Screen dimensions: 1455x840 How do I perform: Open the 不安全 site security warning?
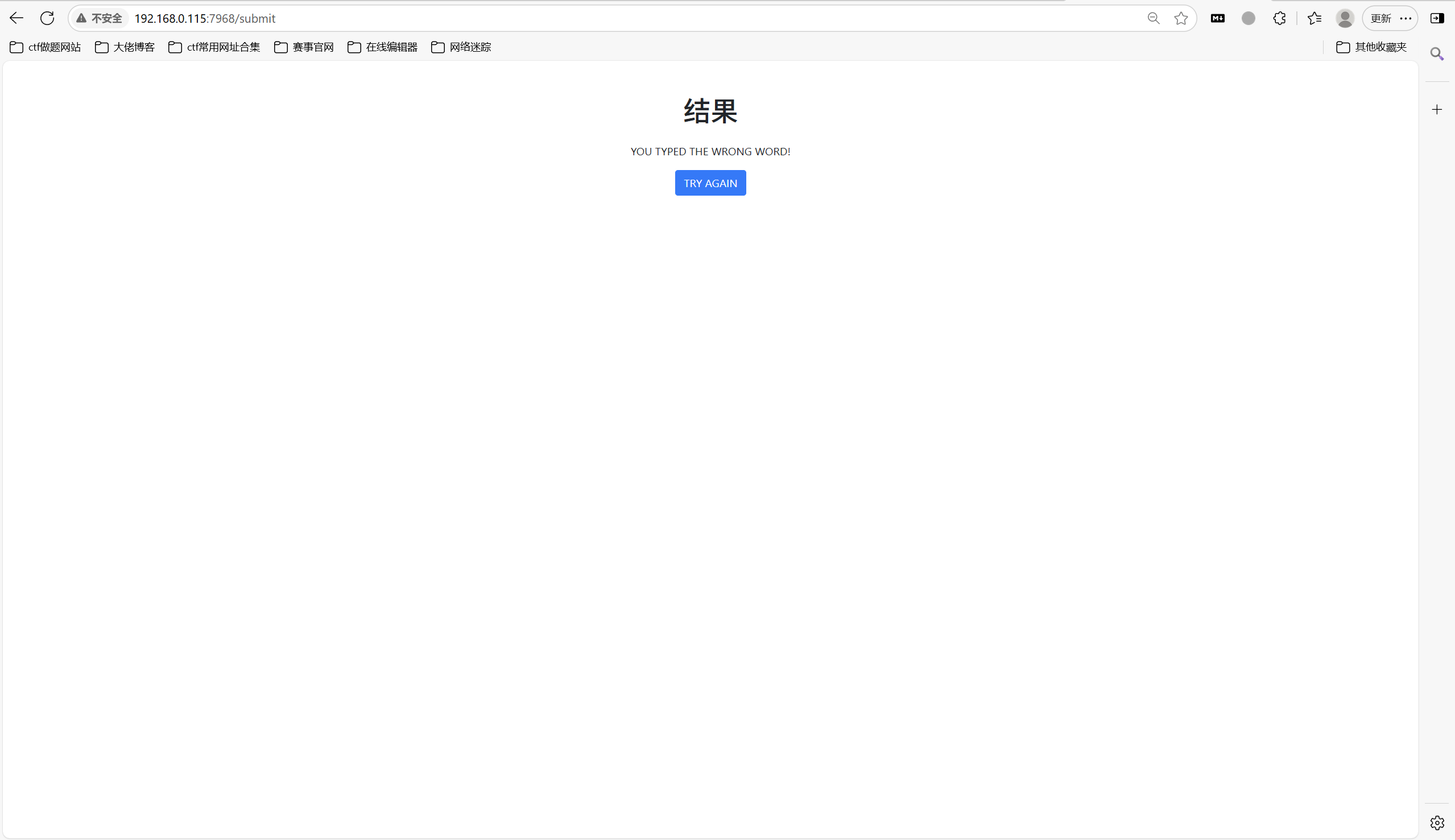click(99, 18)
